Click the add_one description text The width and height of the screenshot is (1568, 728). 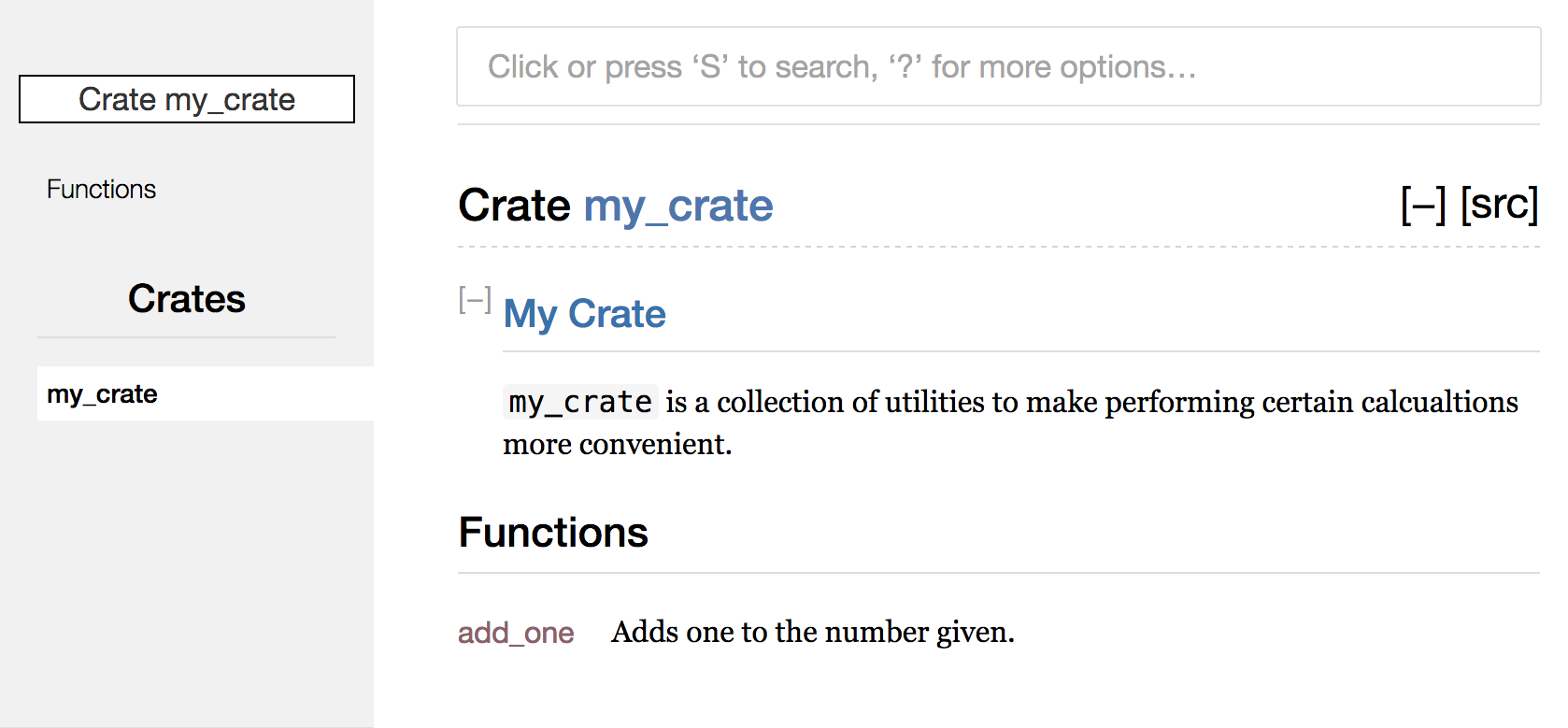click(x=812, y=632)
